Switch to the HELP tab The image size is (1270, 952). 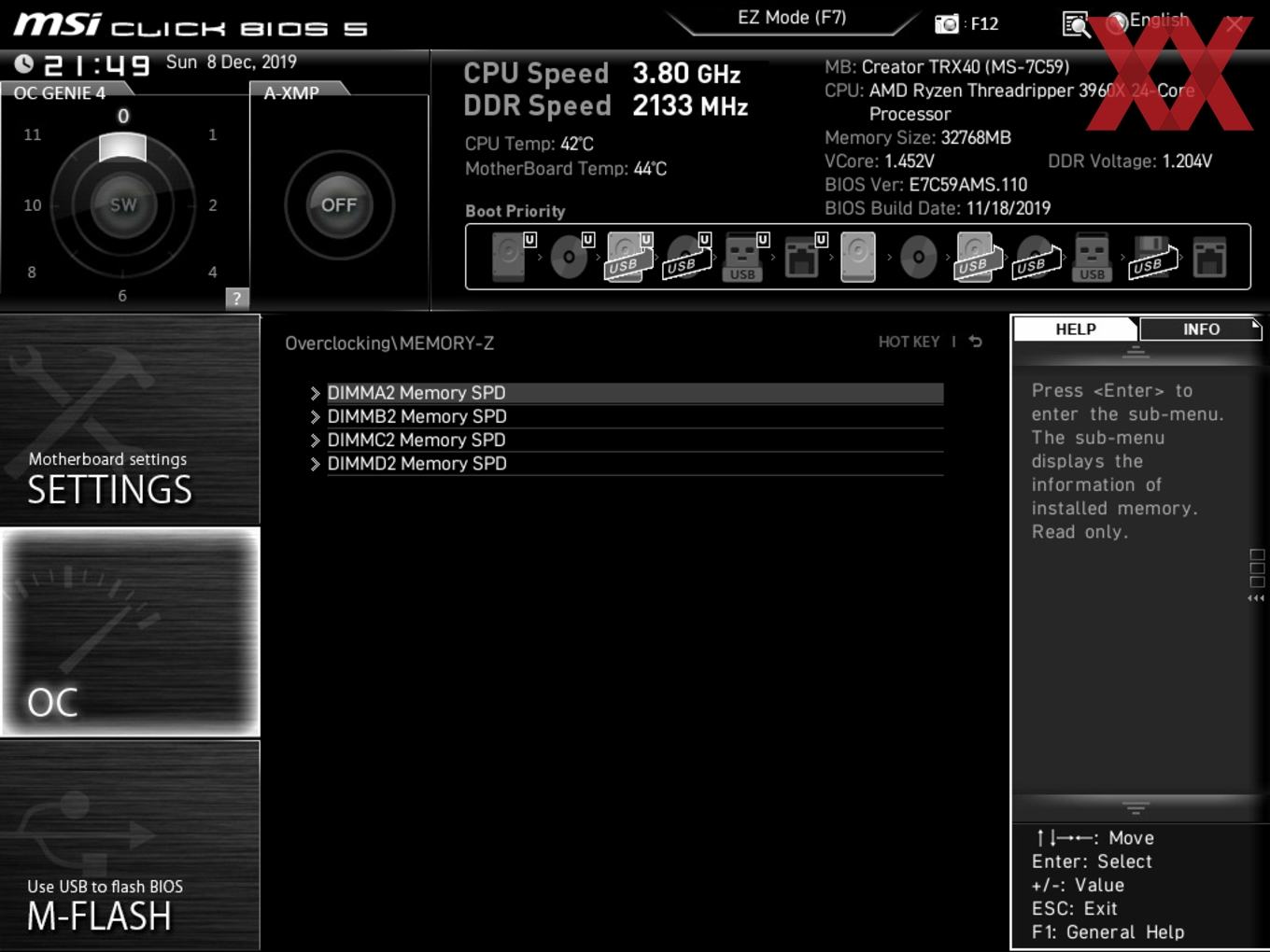1075,329
